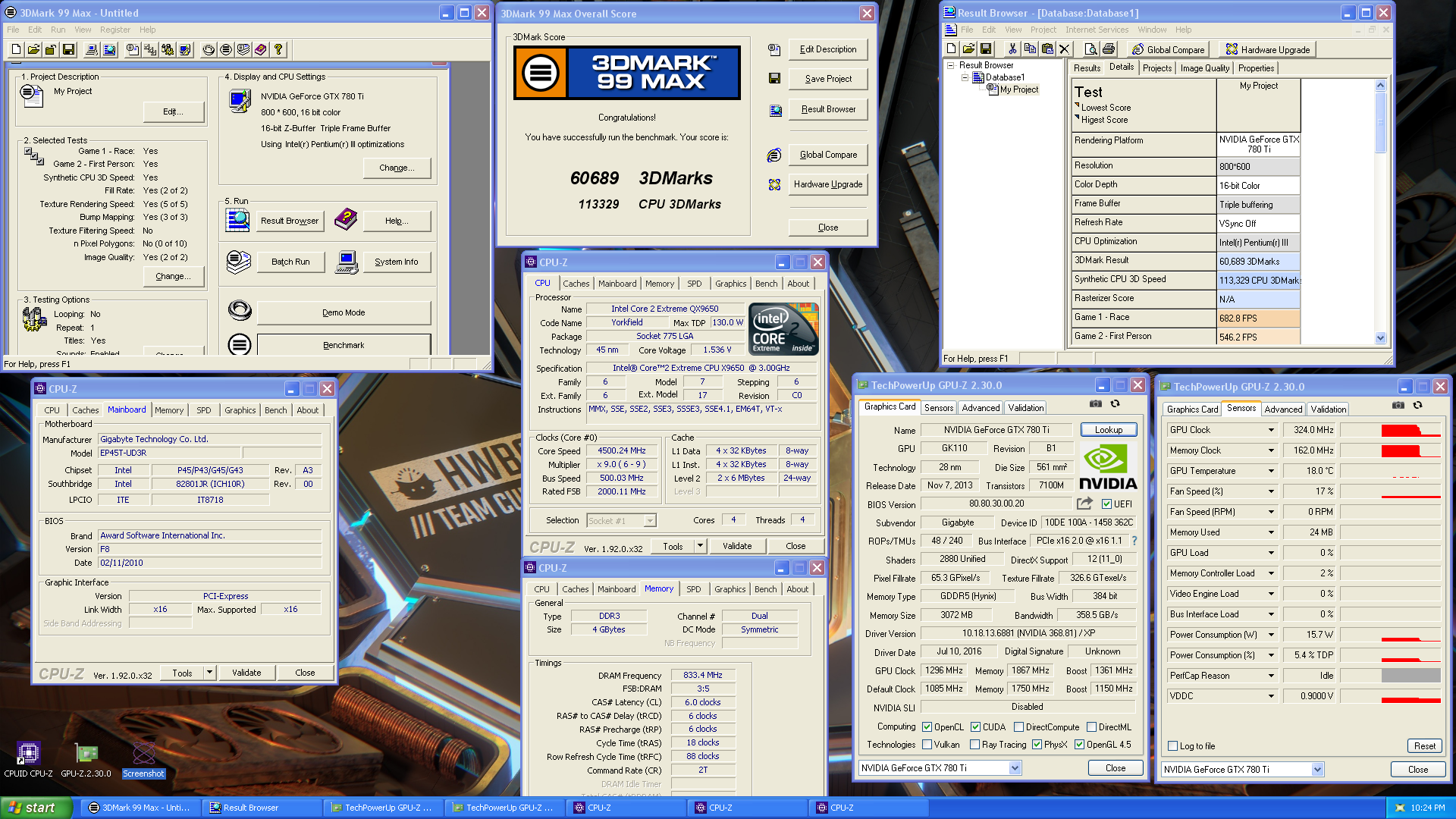Click the purple help book toolbar icon

(x=261, y=50)
